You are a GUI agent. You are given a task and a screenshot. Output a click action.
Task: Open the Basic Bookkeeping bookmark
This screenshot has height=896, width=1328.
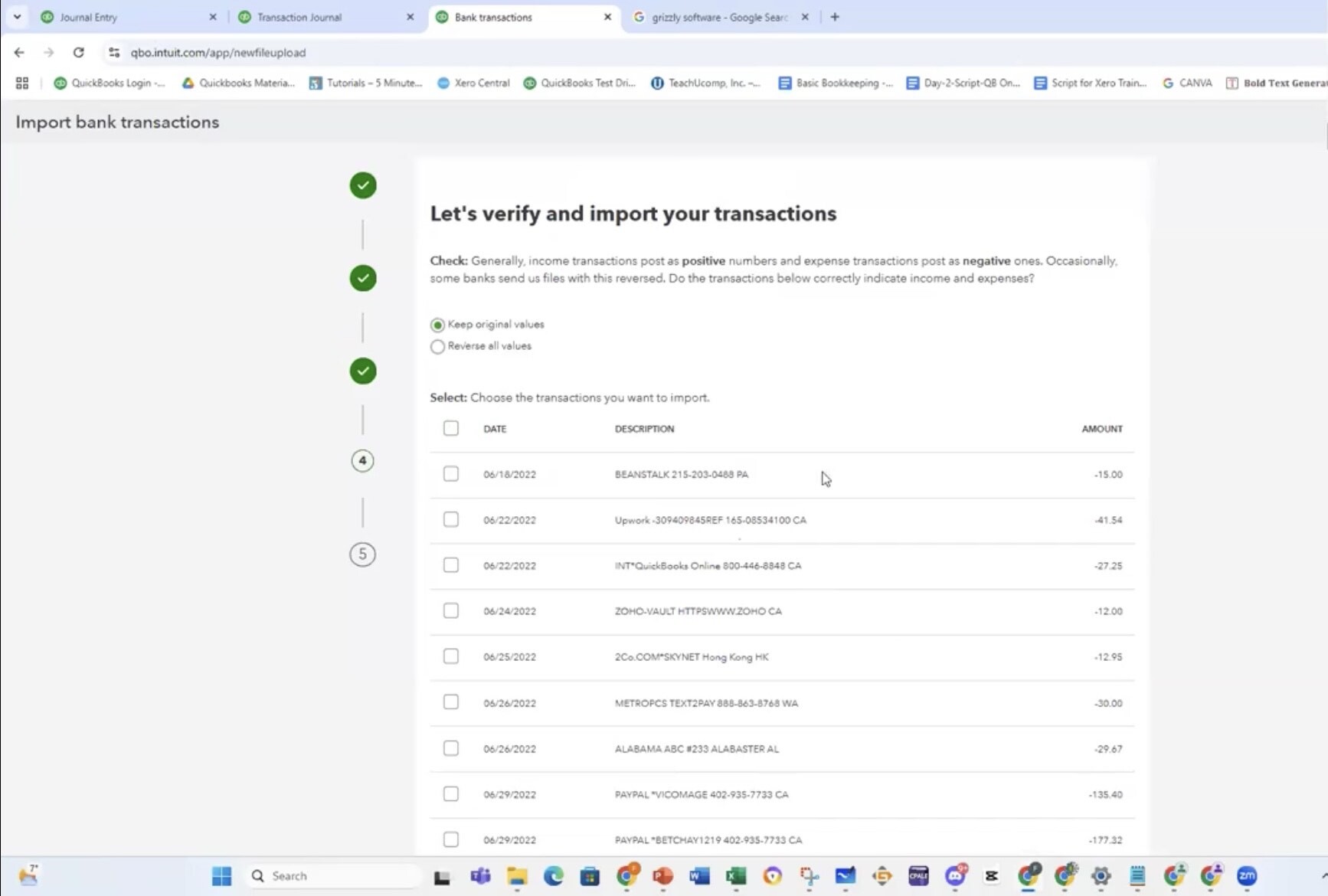click(836, 83)
